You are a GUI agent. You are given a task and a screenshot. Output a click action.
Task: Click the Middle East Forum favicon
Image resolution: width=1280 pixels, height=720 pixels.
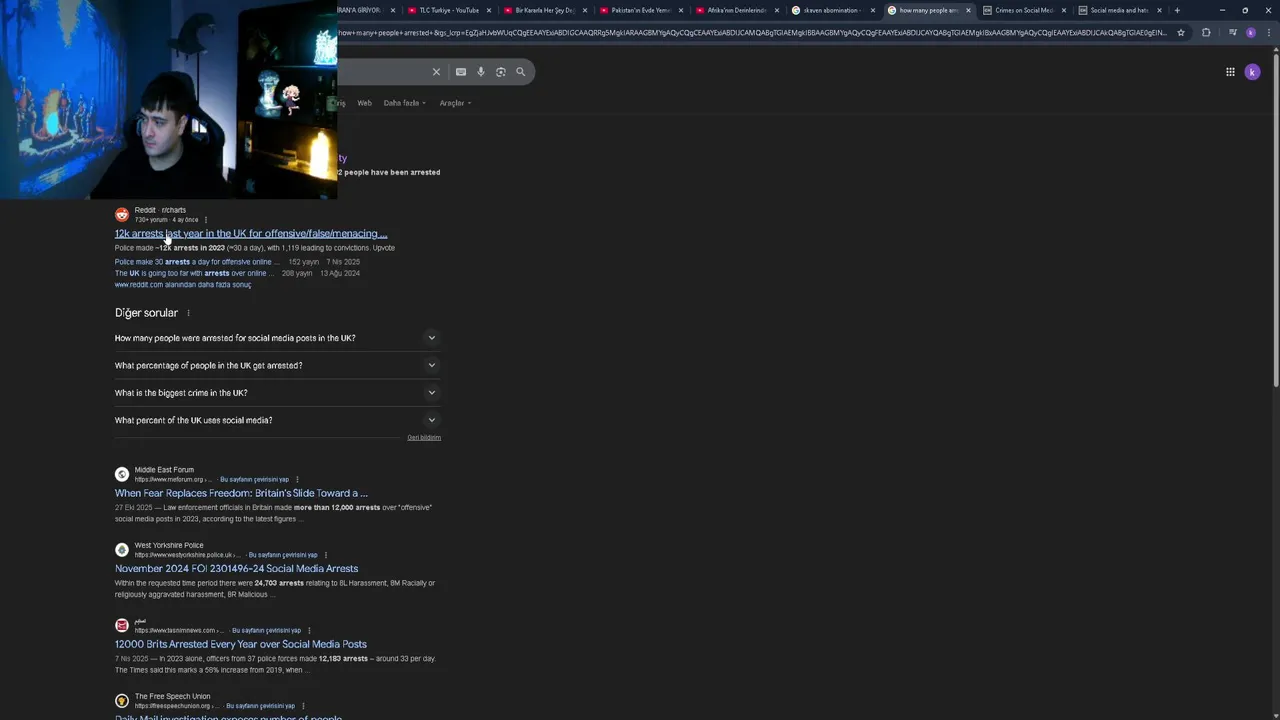pos(122,474)
